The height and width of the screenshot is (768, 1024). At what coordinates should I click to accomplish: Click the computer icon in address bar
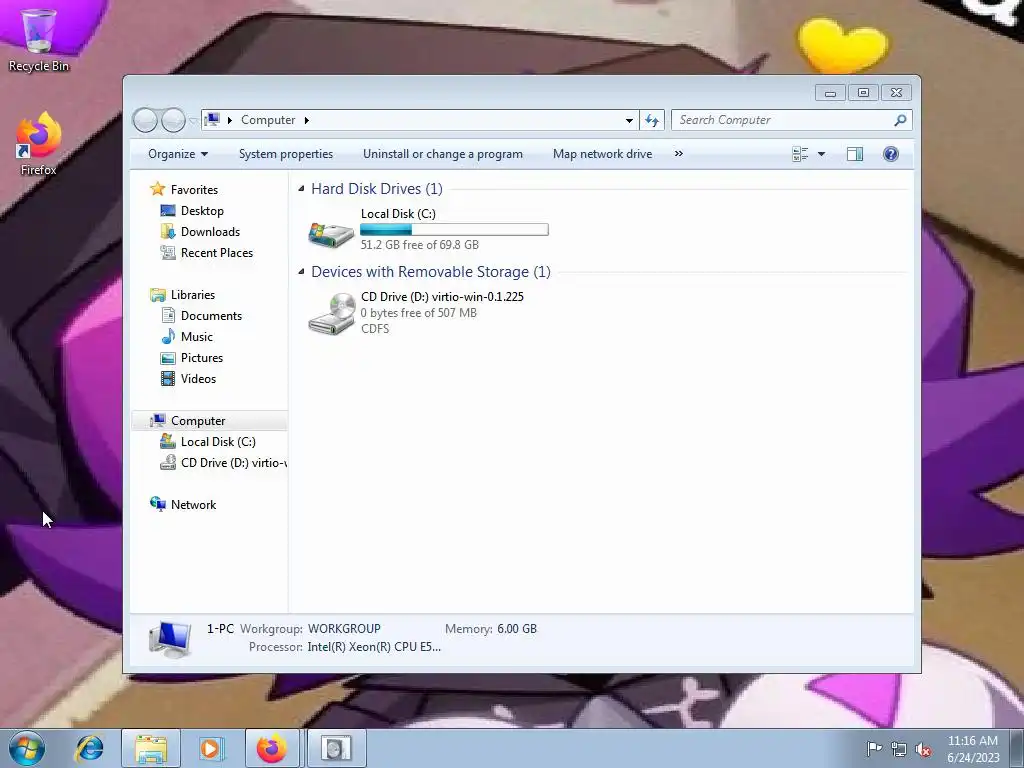(x=212, y=120)
